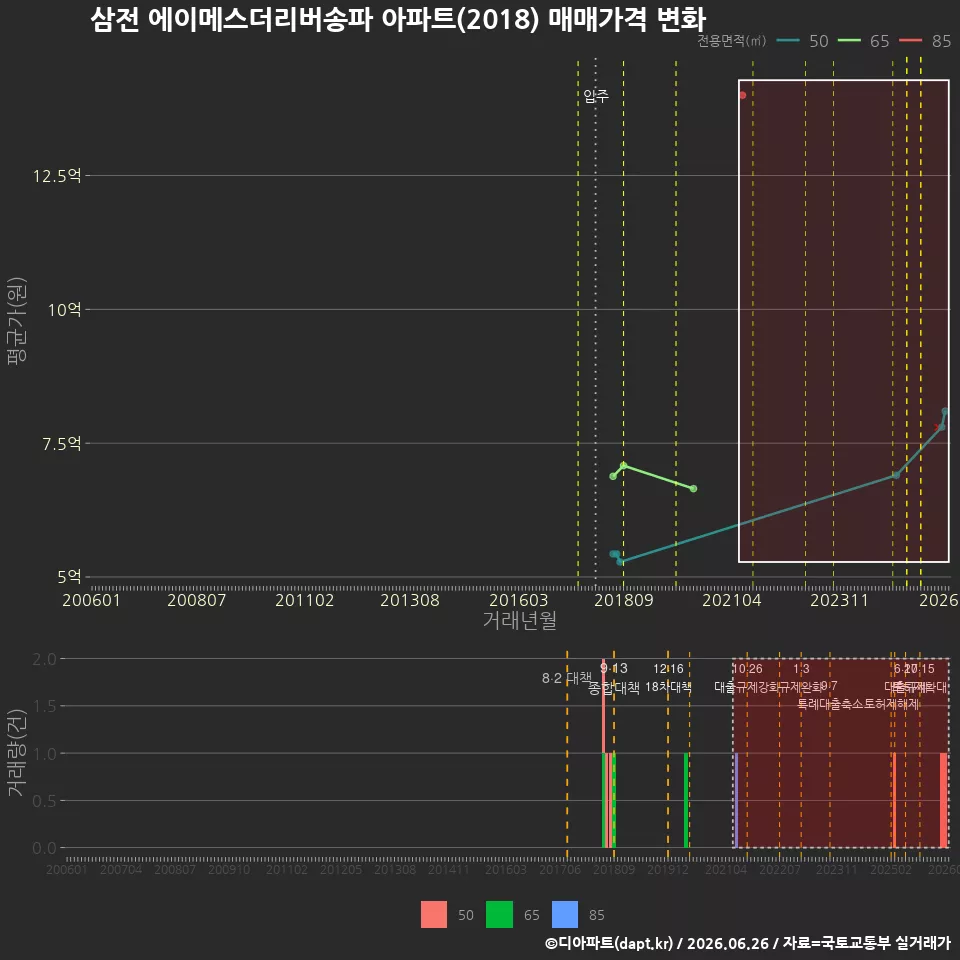The height and width of the screenshot is (960, 960).
Task: Click the green 65 legend line at top
Action: click(x=849, y=41)
